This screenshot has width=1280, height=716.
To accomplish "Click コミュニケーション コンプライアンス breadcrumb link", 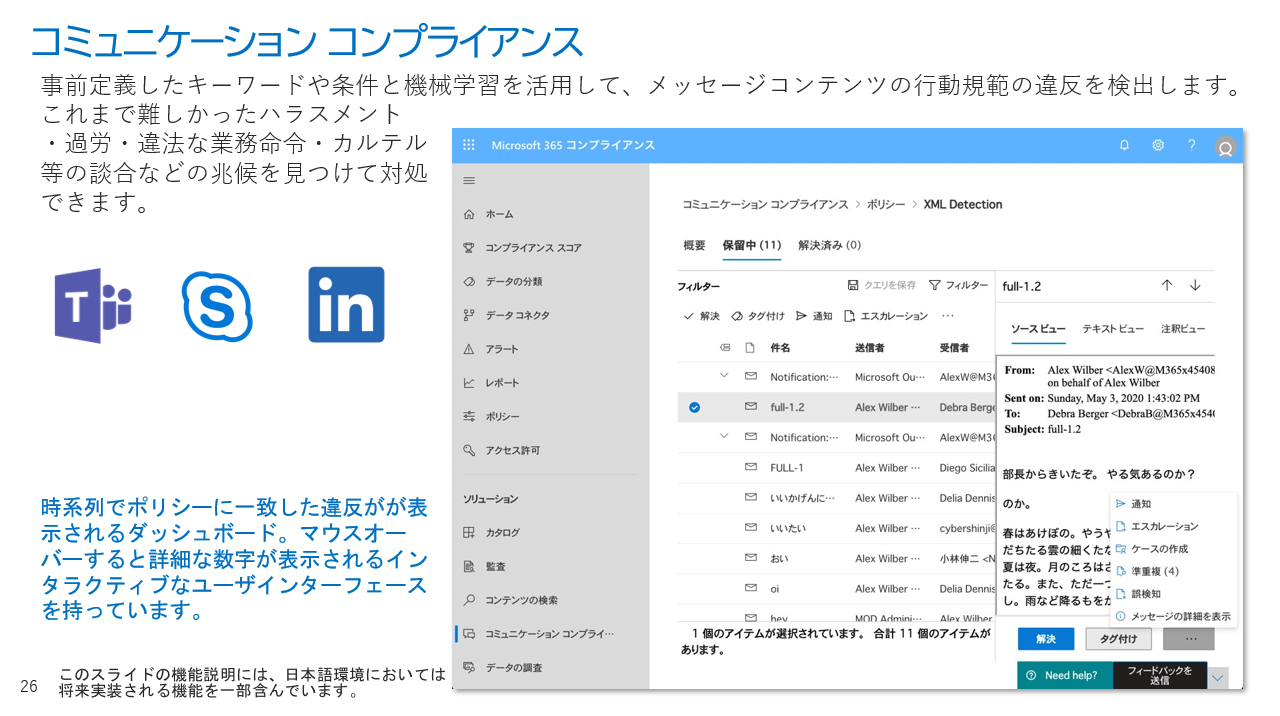I will [765, 204].
